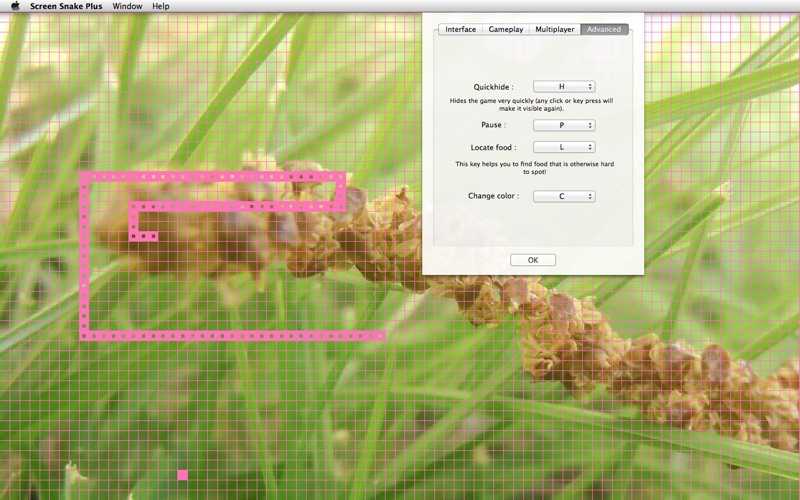Click the 'This key helps you to find food' description
The height and width of the screenshot is (500, 800).
point(534,168)
